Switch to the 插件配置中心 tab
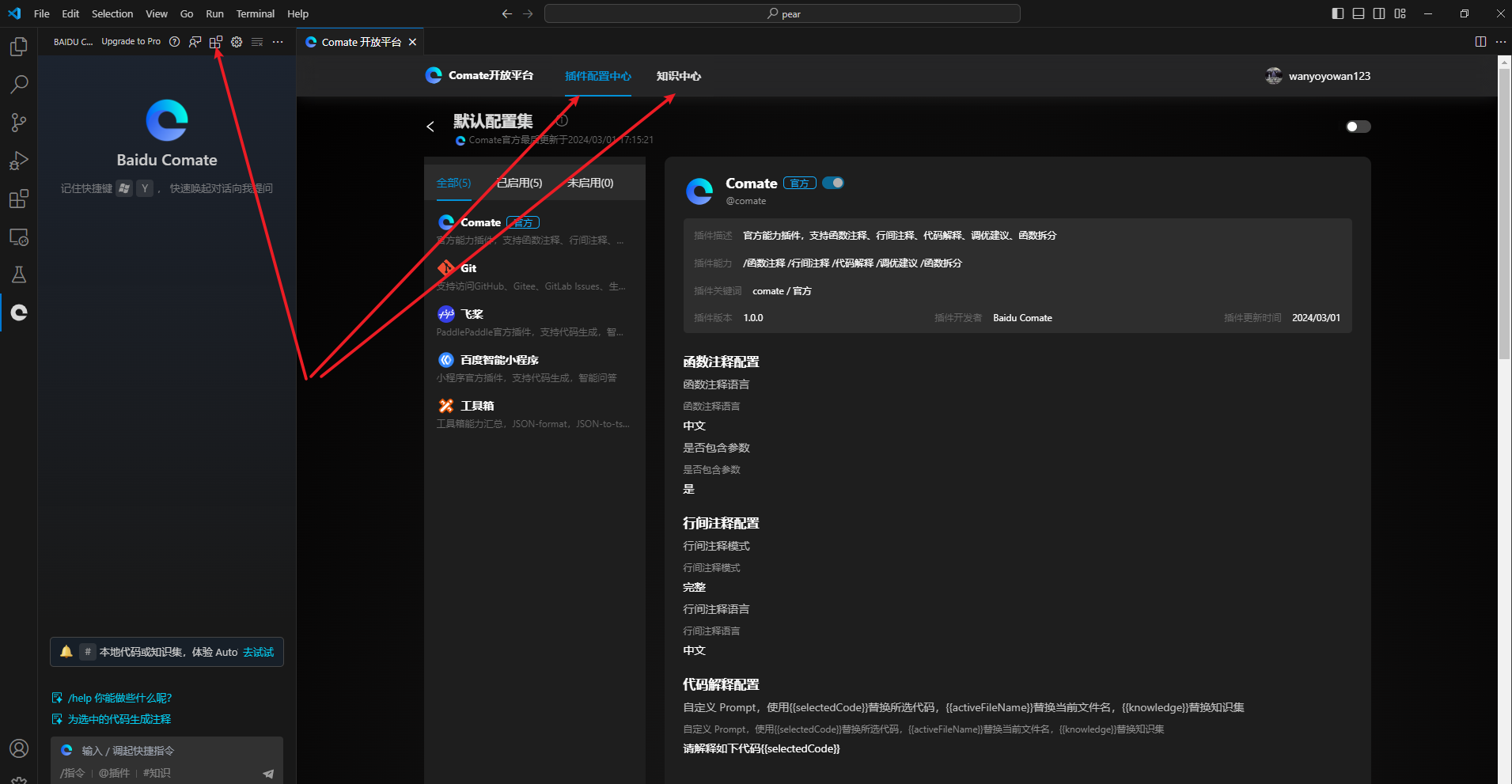Viewport: 1512px width, 784px height. pyautogui.click(x=598, y=76)
